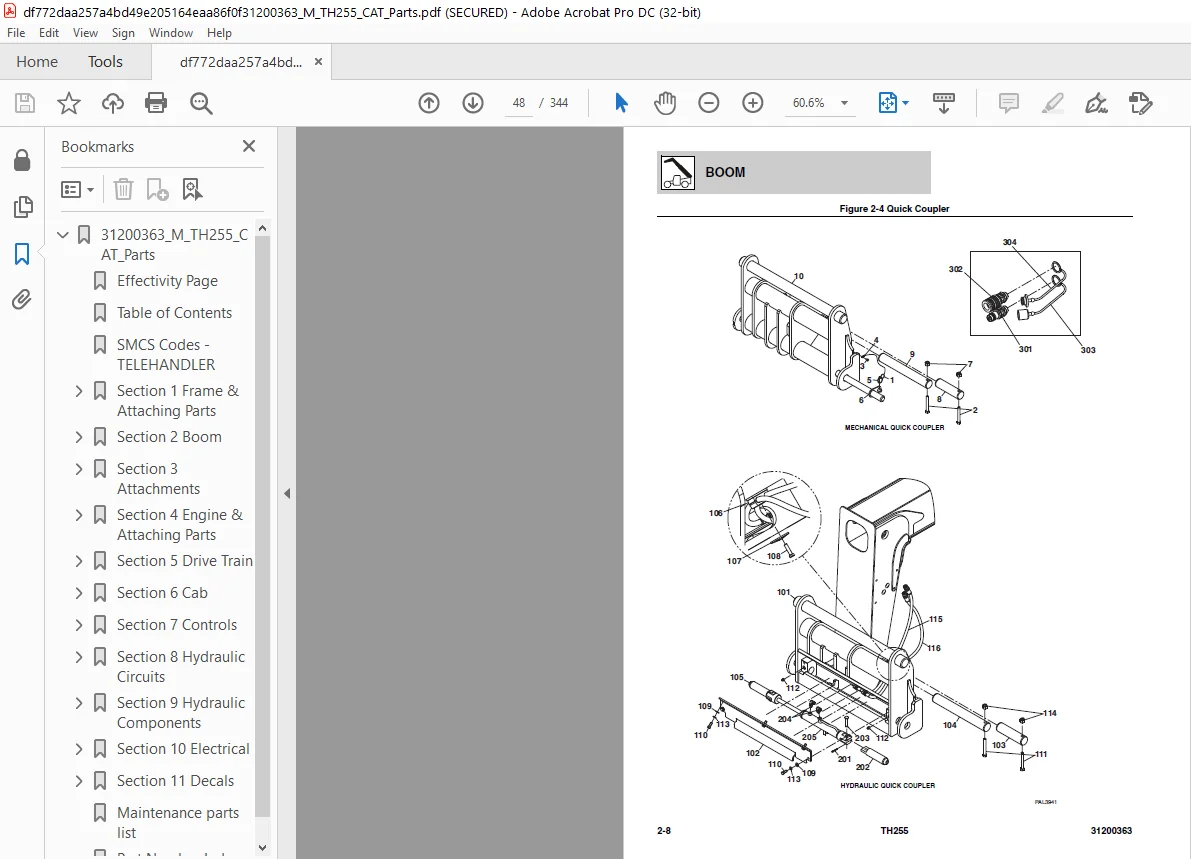This screenshot has width=1191, height=859.
Task: Expand Section 5 Drive Train bookmark
Action: [79, 561]
